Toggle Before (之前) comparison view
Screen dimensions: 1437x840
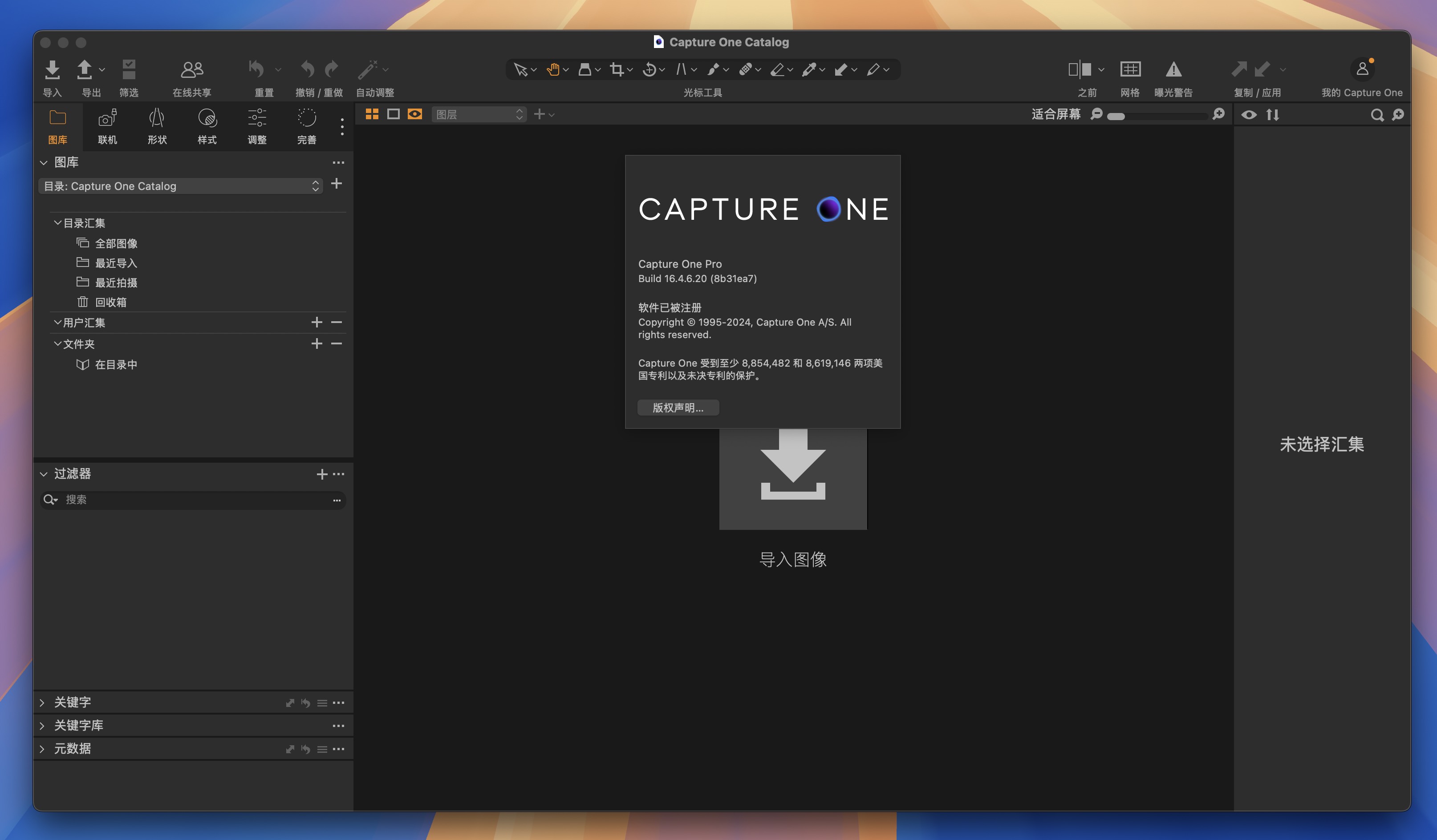pos(1080,69)
